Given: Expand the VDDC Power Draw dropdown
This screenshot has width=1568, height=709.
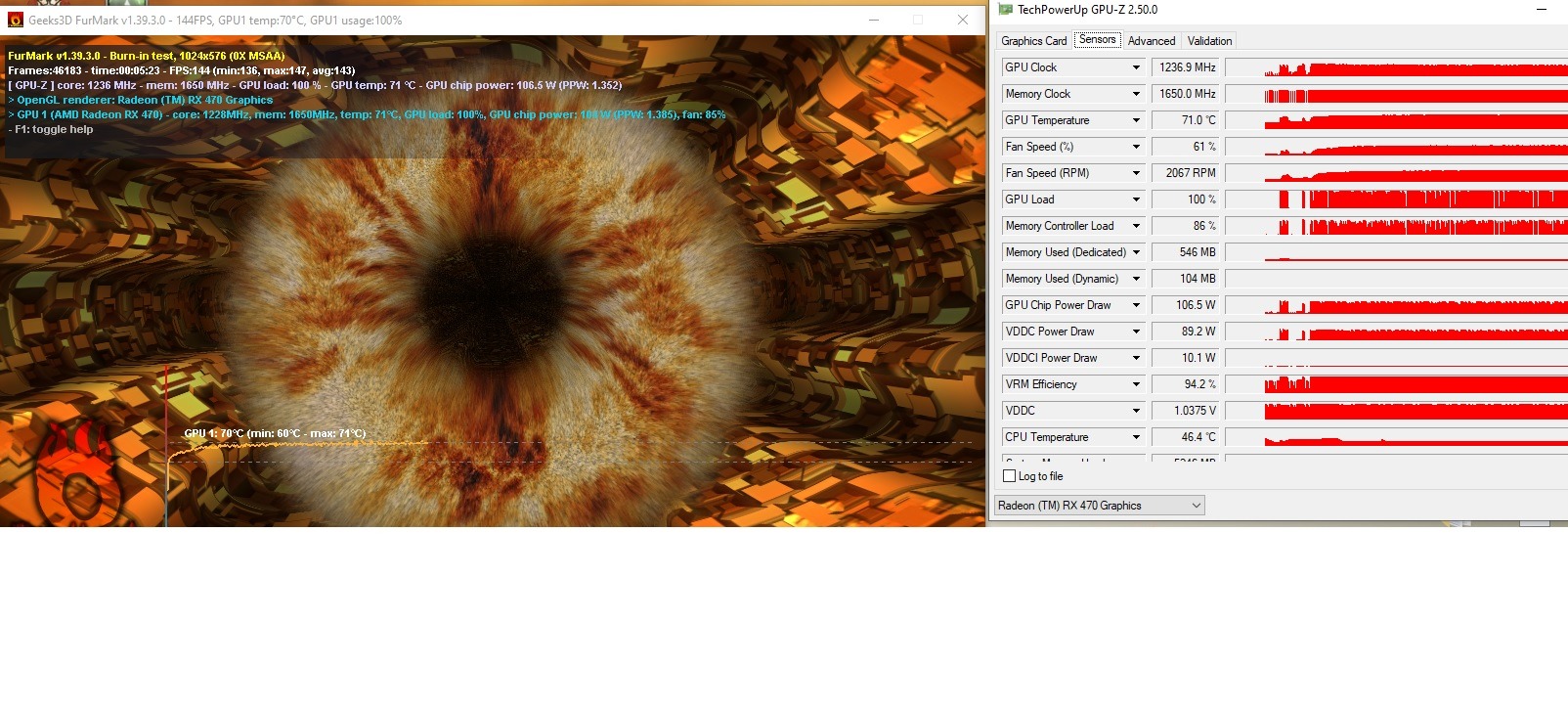Looking at the screenshot, I should coord(1136,332).
